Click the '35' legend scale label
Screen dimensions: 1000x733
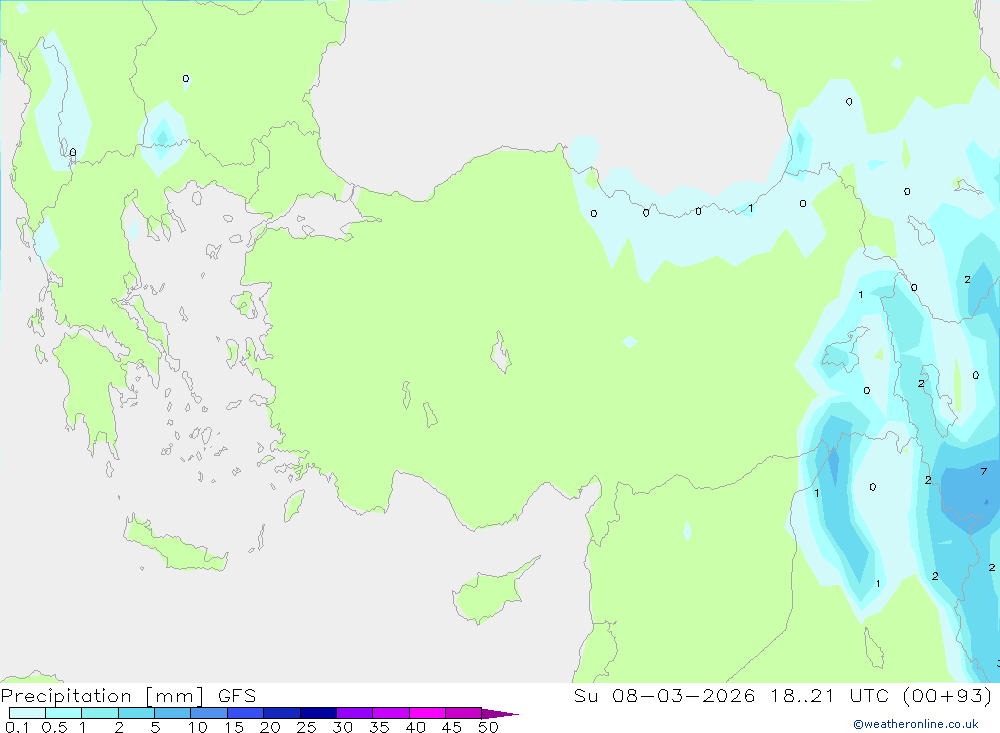(379, 727)
